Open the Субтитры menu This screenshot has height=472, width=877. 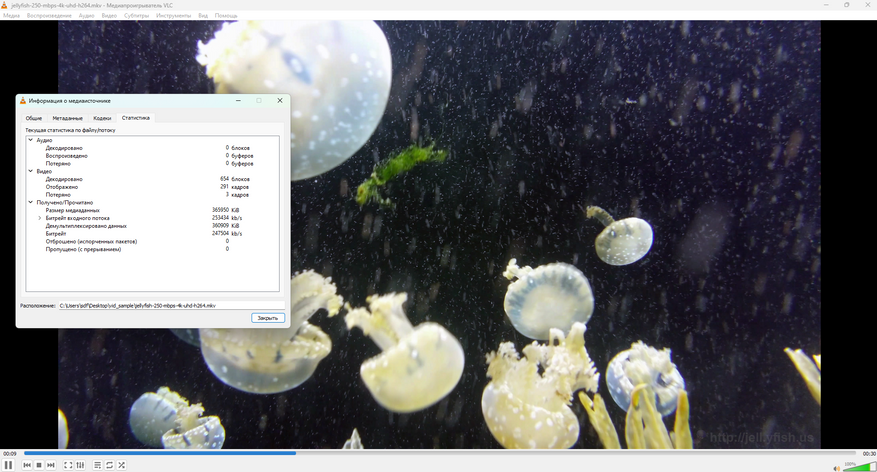coord(136,16)
